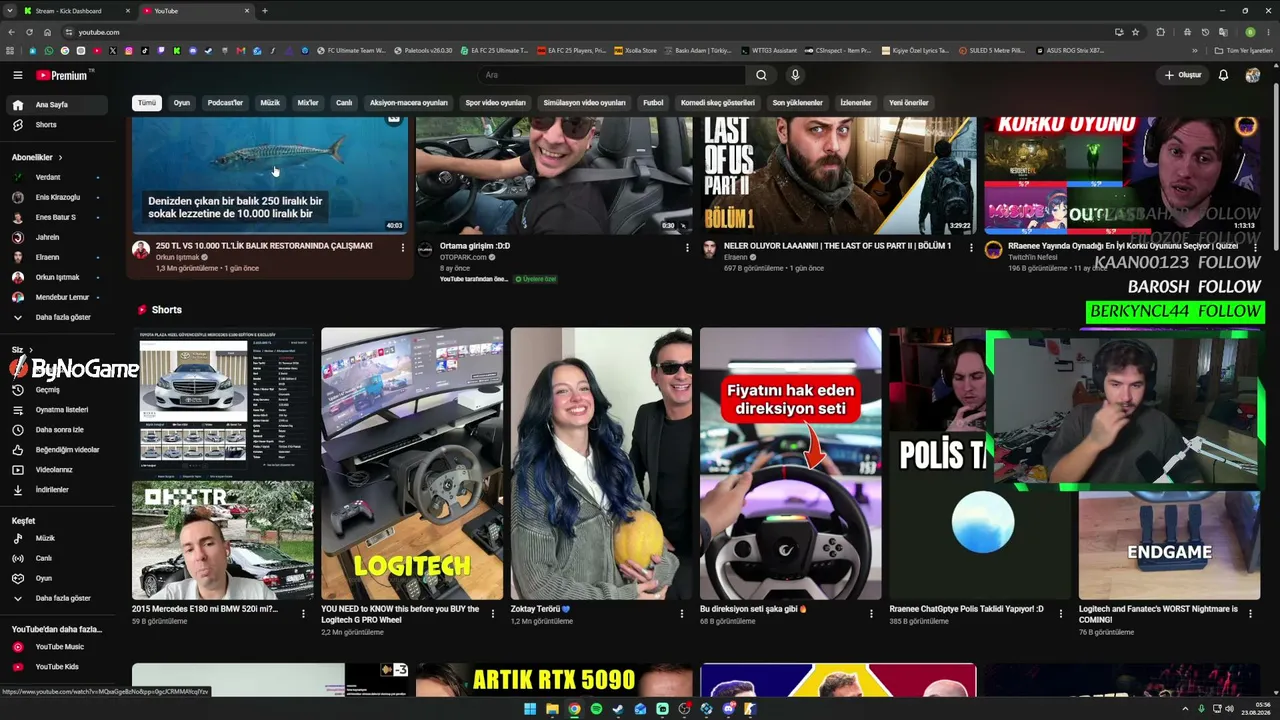The width and height of the screenshot is (1280, 720).
Task: Open the YouTube guide hamburger menu
Action: pyautogui.click(x=17, y=75)
